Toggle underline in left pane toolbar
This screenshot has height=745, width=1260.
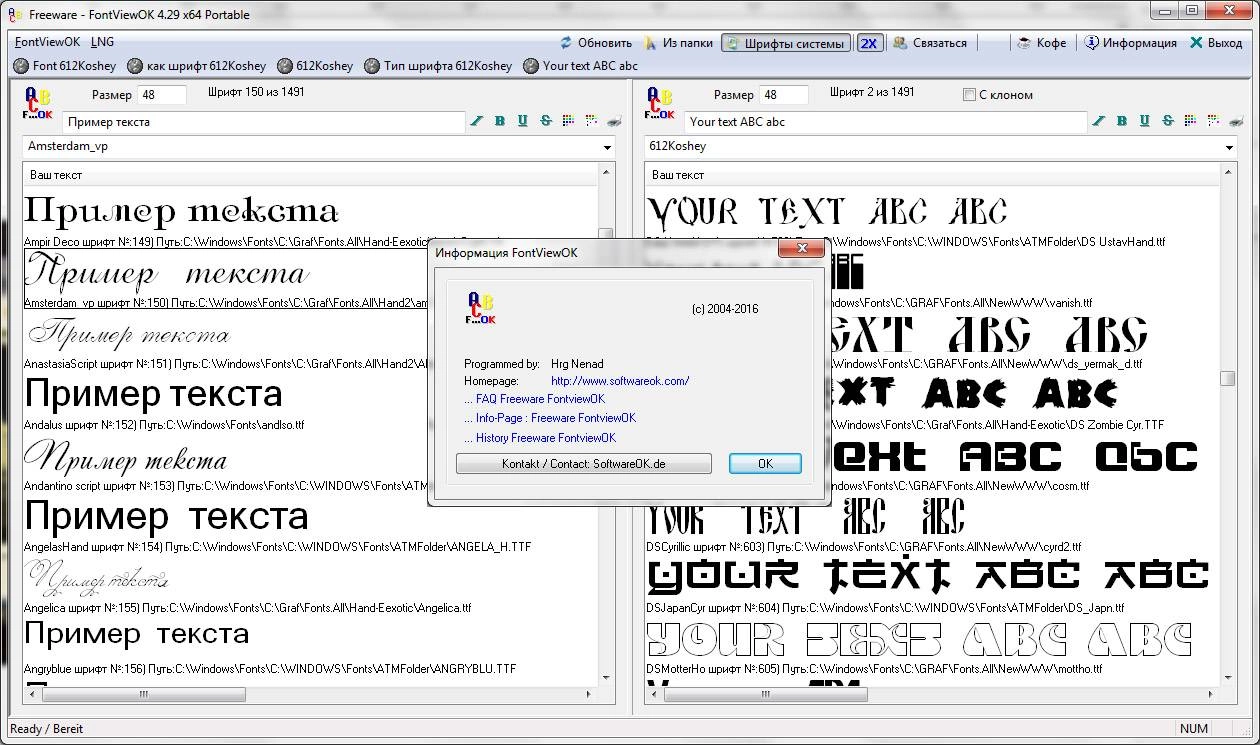522,121
